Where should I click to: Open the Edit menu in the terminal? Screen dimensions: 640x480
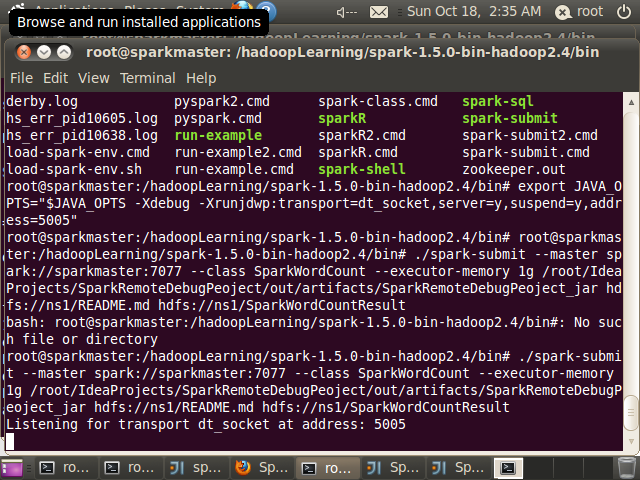coord(56,78)
